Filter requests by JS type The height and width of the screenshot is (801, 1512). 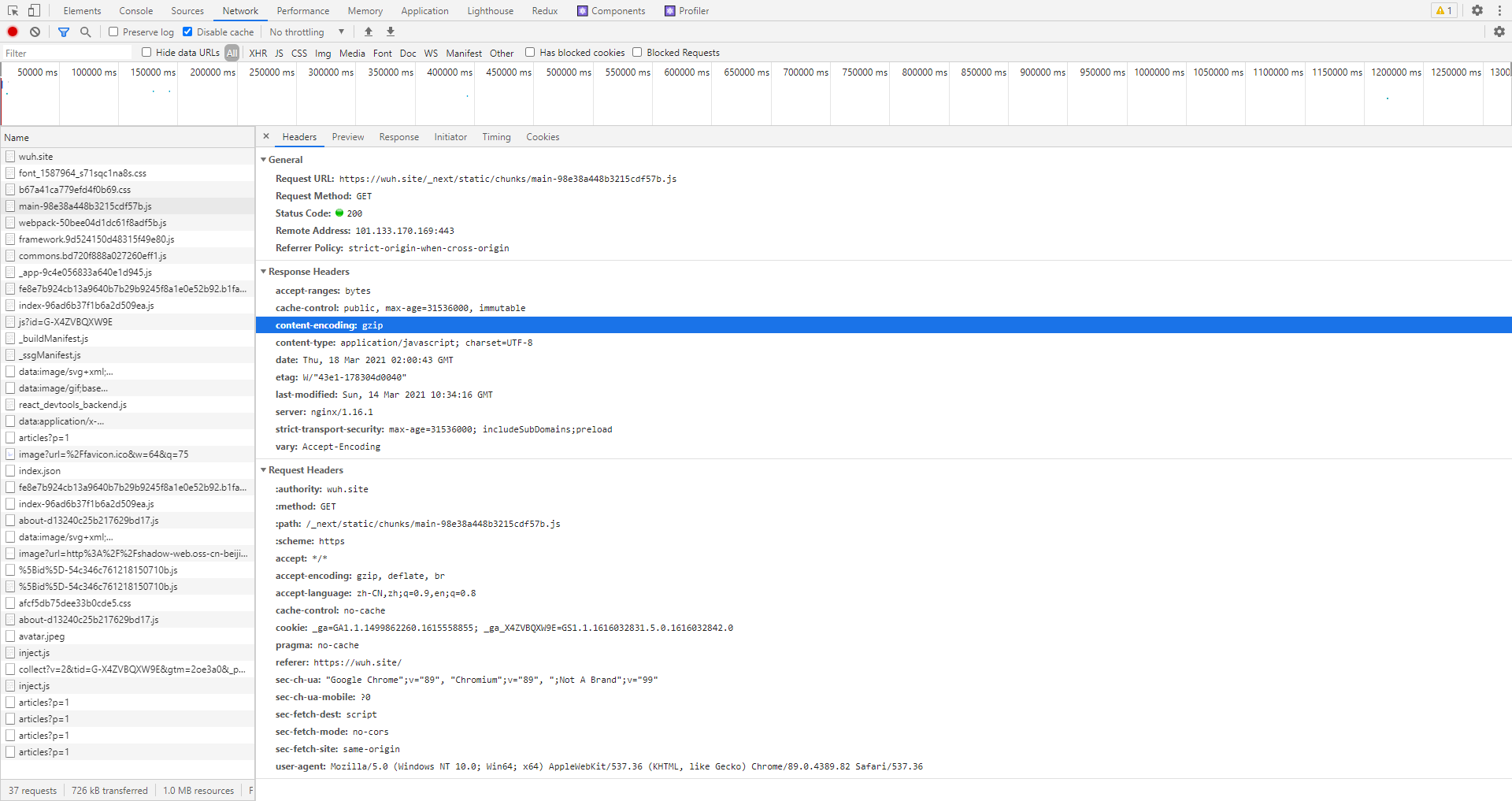[x=279, y=53]
